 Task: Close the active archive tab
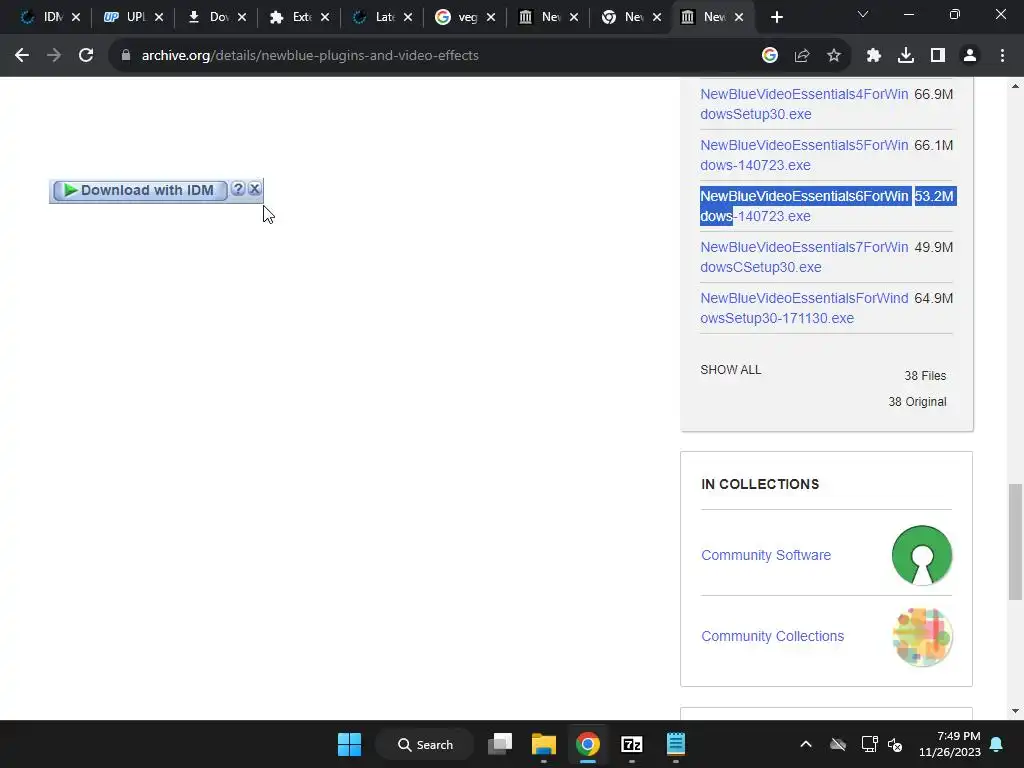739,18
